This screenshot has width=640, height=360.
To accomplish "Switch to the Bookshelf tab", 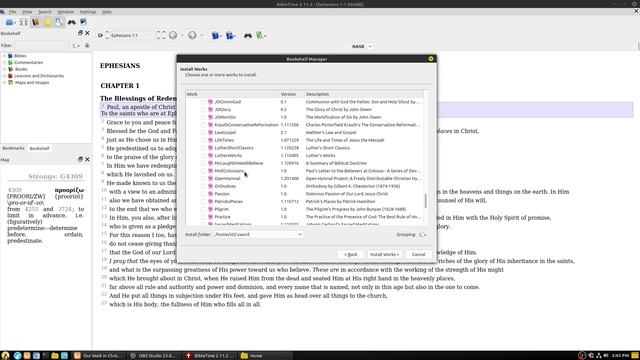I will (40, 148).
